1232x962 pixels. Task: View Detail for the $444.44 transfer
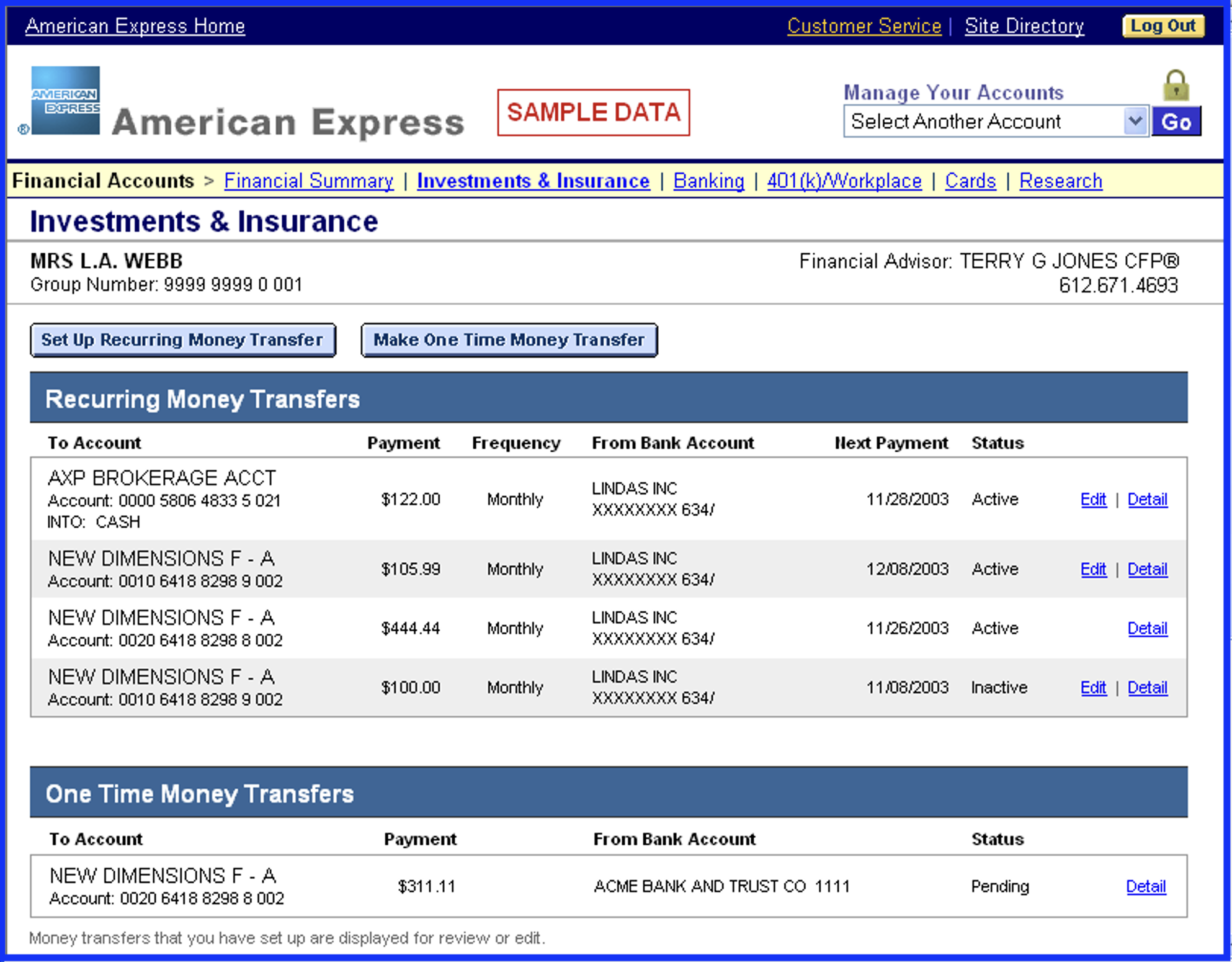pyautogui.click(x=1147, y=628)
